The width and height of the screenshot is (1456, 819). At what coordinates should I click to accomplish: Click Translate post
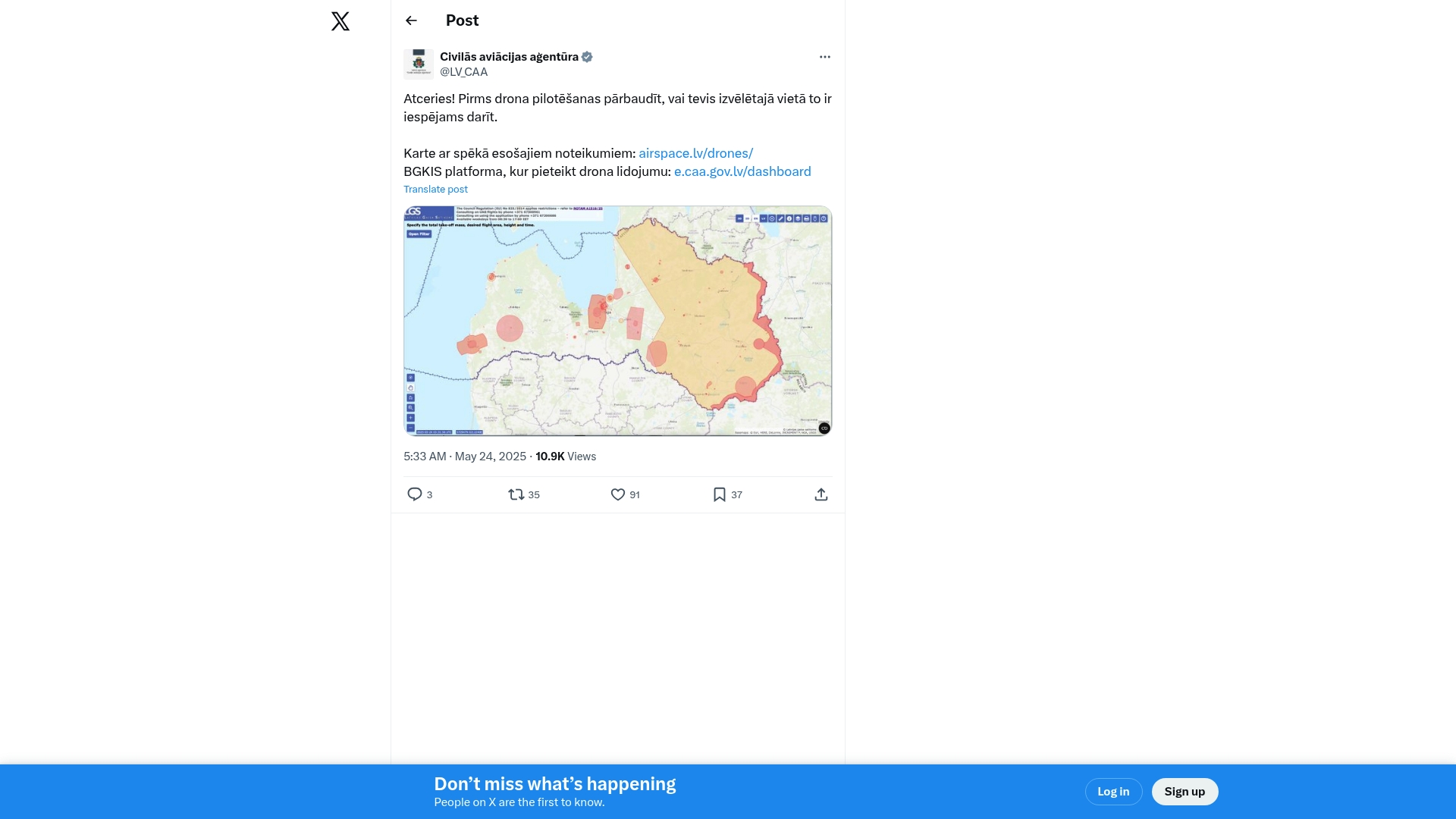tap(435, 190)
